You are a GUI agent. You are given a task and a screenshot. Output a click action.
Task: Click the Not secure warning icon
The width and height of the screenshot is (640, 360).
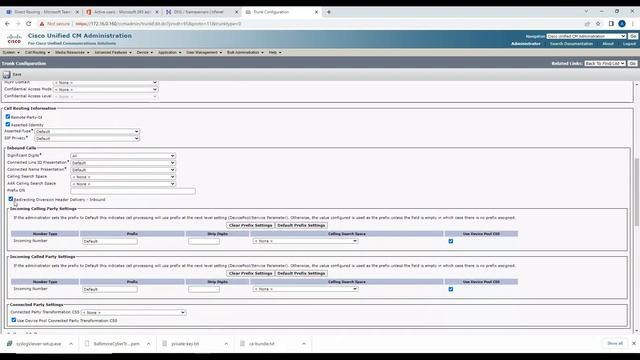(42, 24)
